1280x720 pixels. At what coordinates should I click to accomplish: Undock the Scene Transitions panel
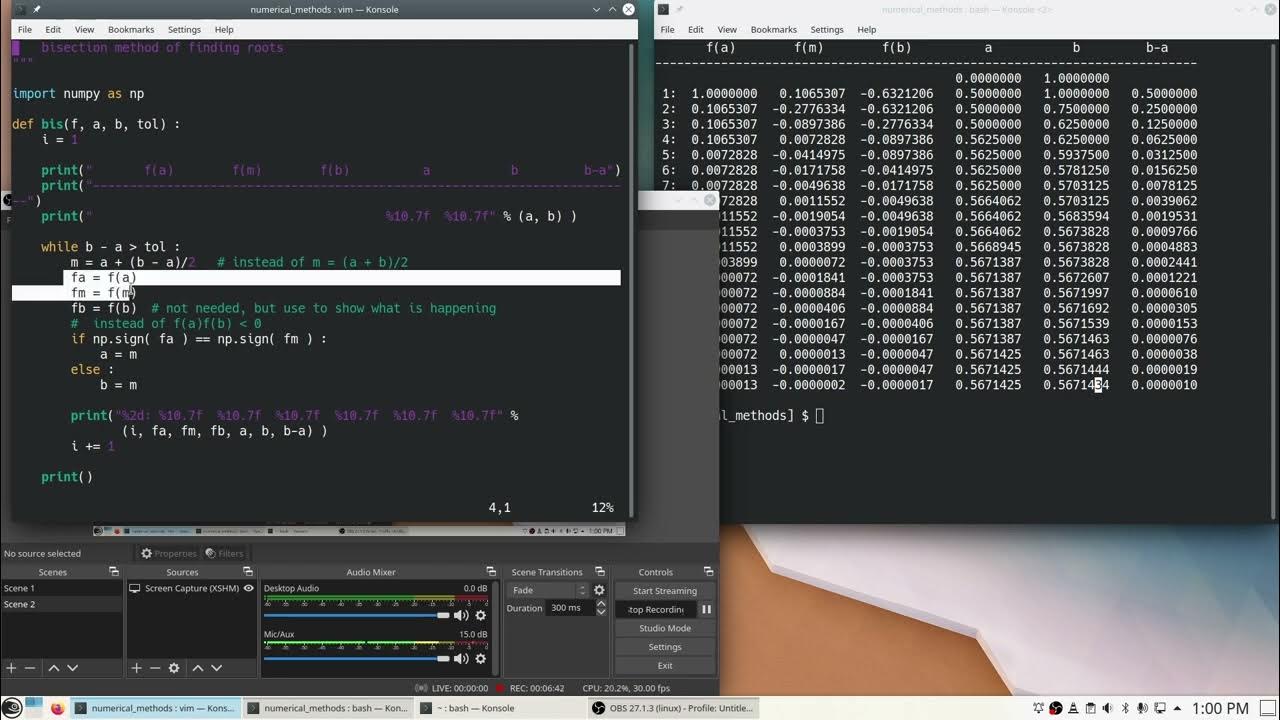(600, 572)
